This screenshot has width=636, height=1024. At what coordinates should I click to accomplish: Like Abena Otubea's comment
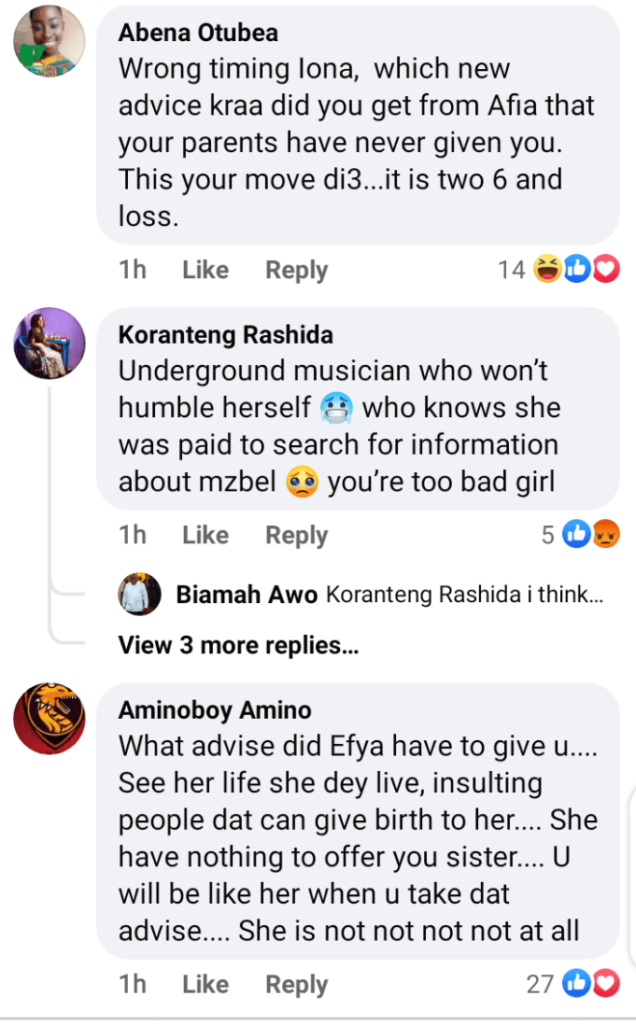pyautogui.click(x=206, y=270)
